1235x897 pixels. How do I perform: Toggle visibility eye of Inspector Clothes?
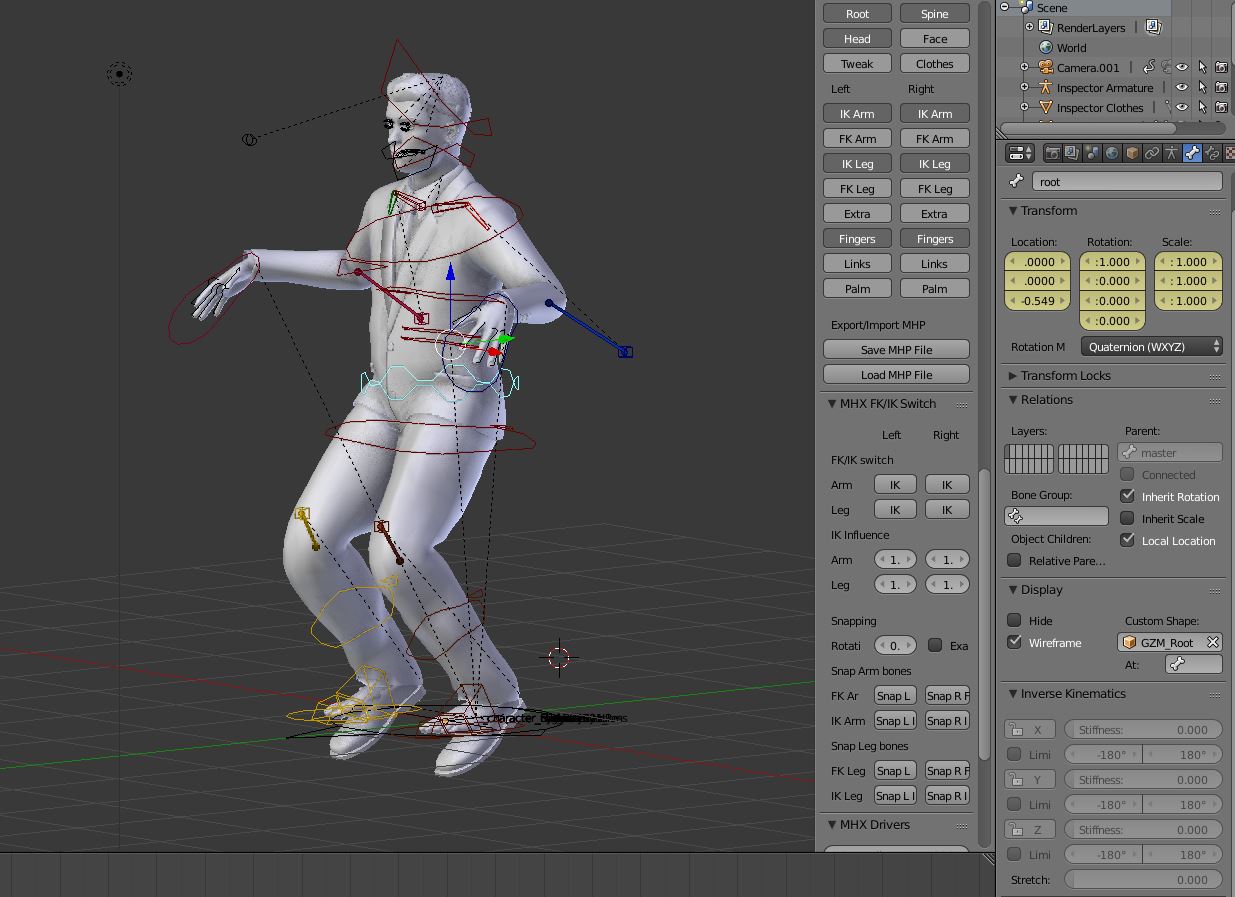[x=1182, y=107]
